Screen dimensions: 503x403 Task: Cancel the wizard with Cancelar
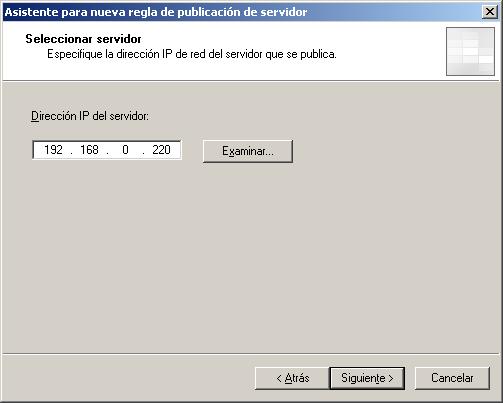[x=452, y=378]
